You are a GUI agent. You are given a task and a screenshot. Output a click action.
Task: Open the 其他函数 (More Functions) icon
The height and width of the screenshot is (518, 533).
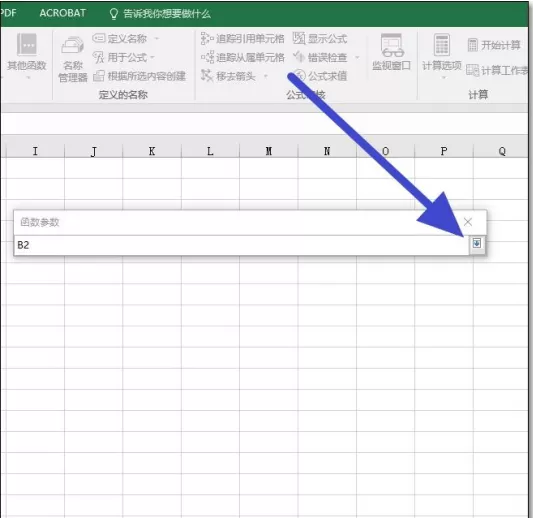(27, 56)
